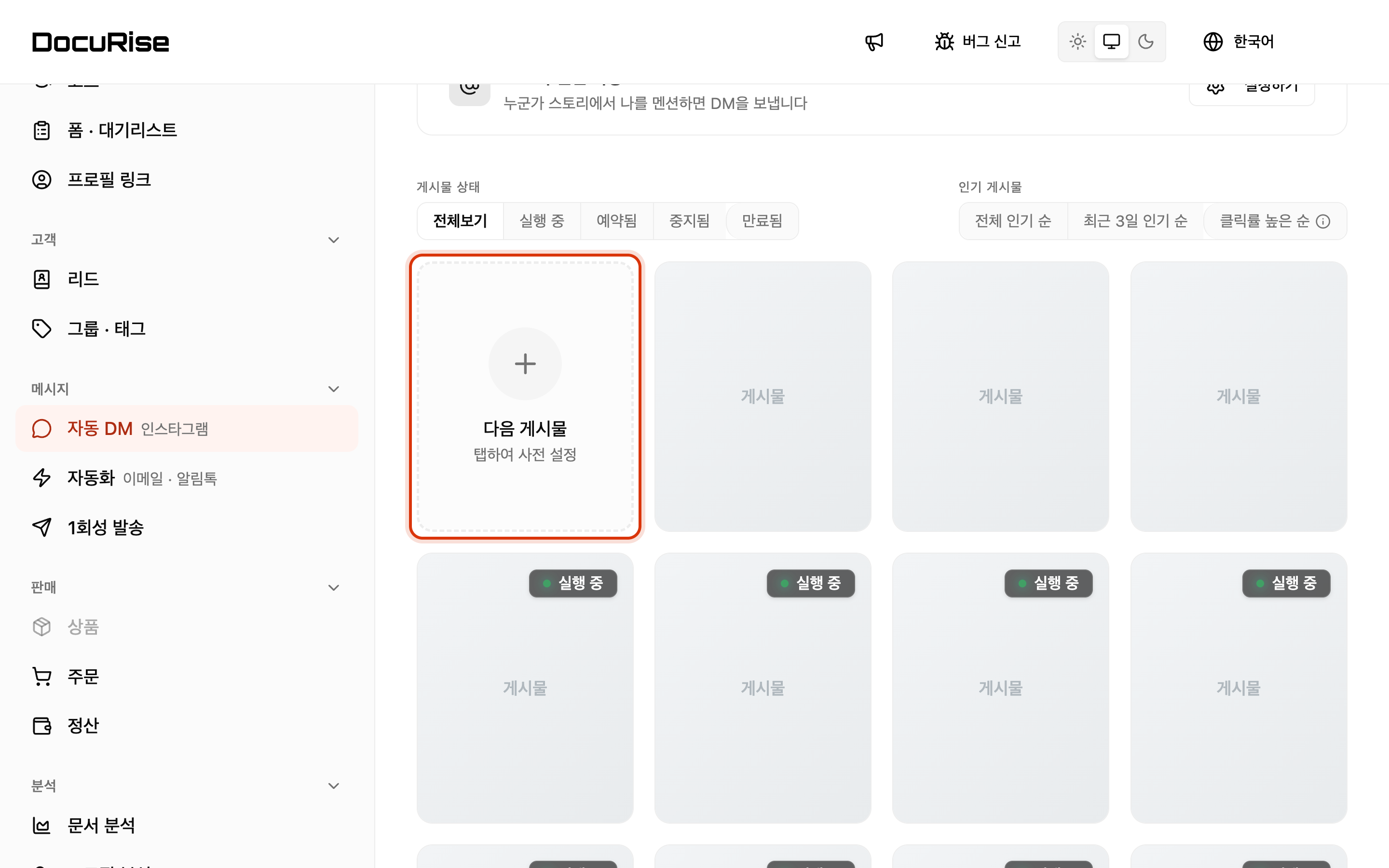The width and height of the screenshot is (1389, 868).
Task: Collapse the 메시지 section chevron
Action: click(333, 389)
